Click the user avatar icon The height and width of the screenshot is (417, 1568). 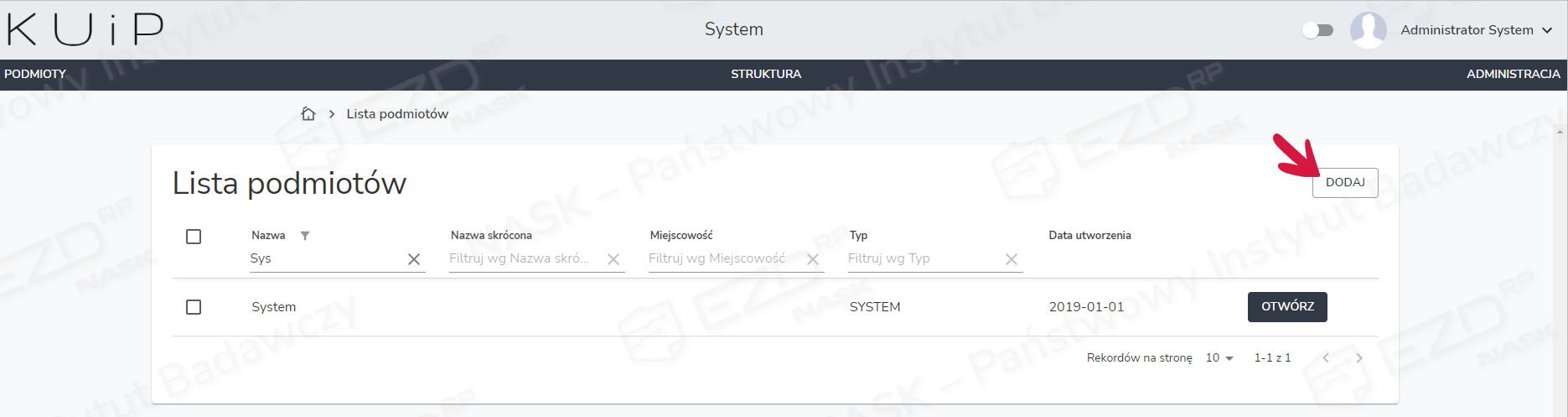coord(1368,30)
